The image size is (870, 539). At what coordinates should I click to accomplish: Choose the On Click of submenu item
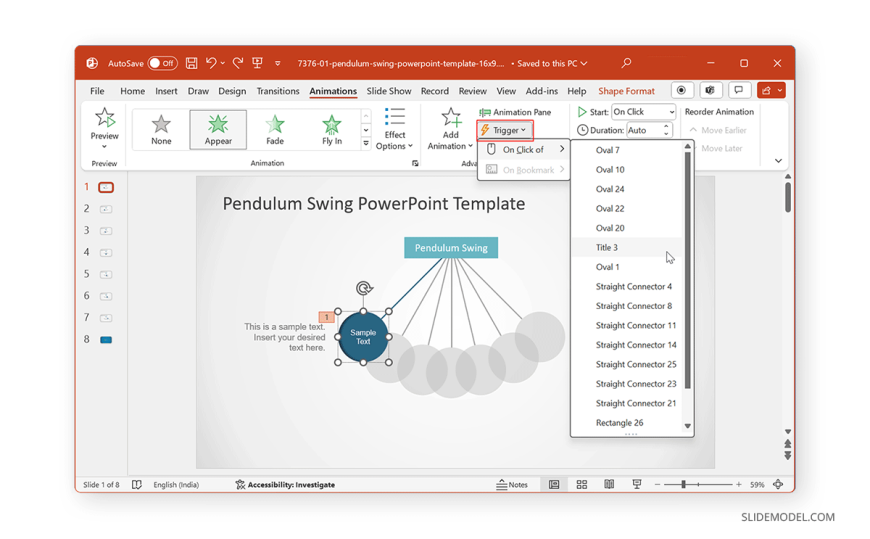tap(524, 149)
